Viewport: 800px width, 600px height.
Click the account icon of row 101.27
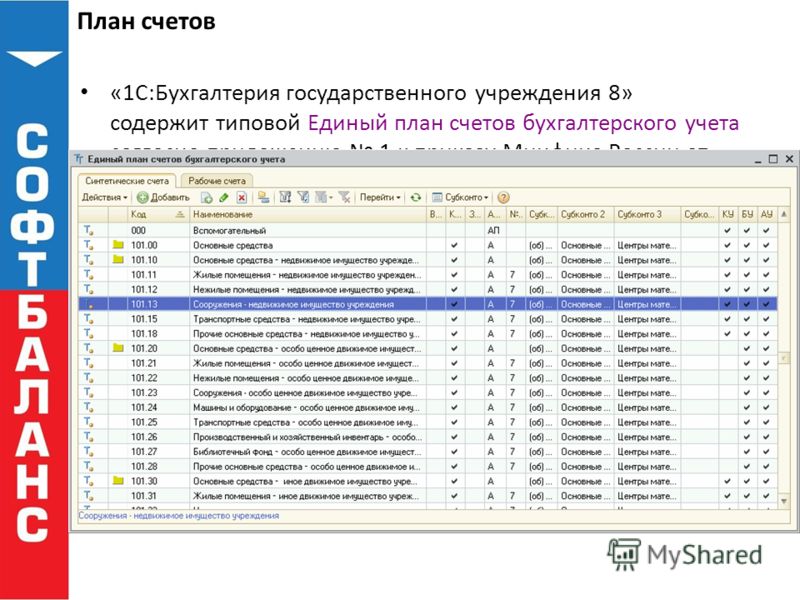(x=89, y=452)
